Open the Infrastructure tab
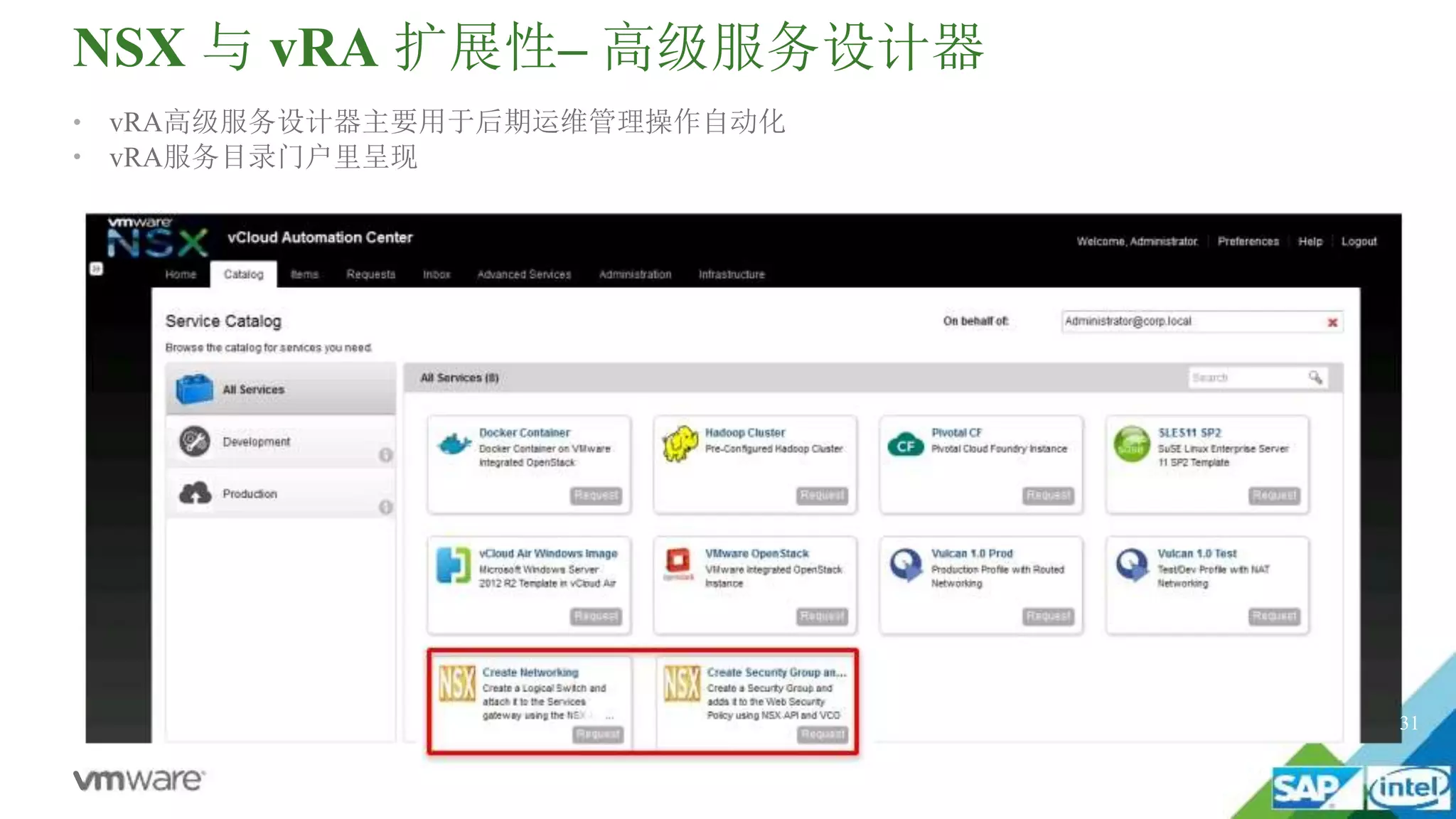Viewport: 1456px width, 819px height. (732, 274)
